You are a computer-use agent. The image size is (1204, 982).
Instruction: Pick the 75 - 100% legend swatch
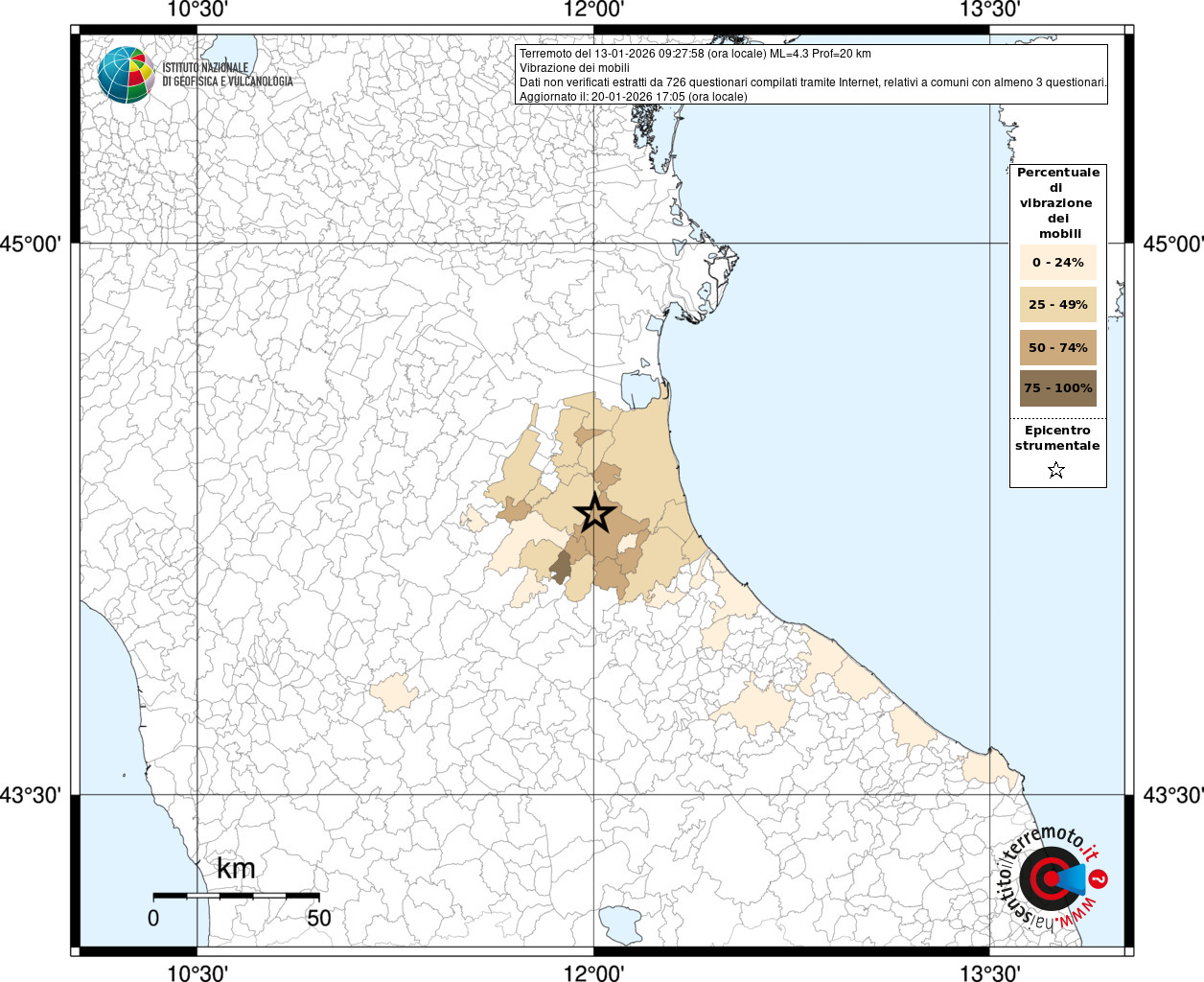pos(1057,388)
